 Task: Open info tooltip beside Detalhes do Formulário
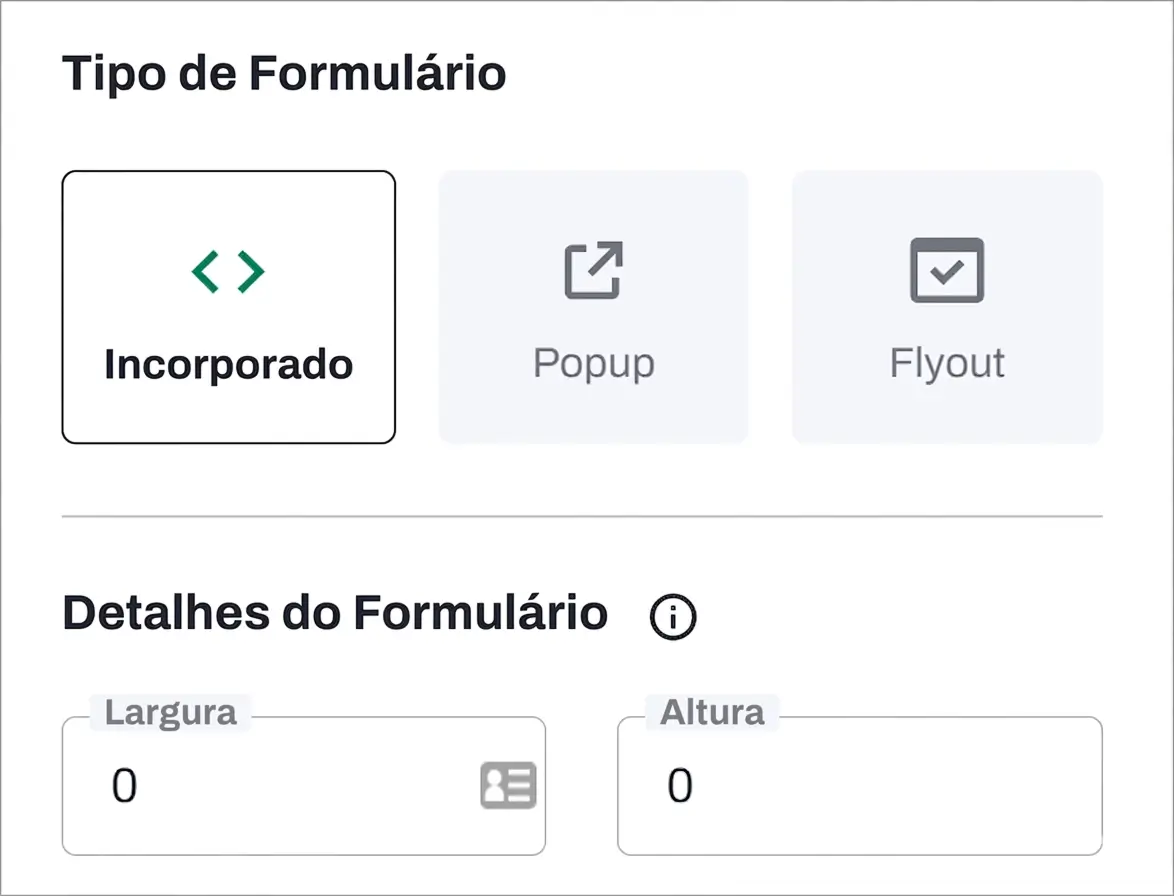coord(673,617)
